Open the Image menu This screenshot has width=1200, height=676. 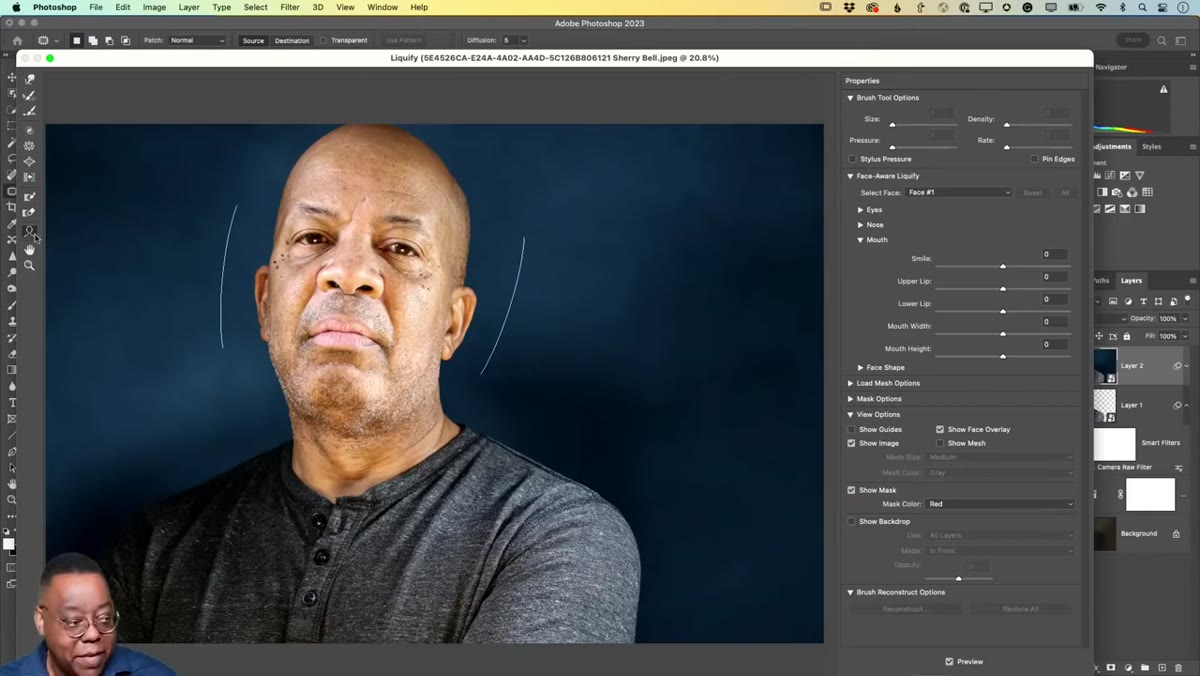[x=154, y=7]
